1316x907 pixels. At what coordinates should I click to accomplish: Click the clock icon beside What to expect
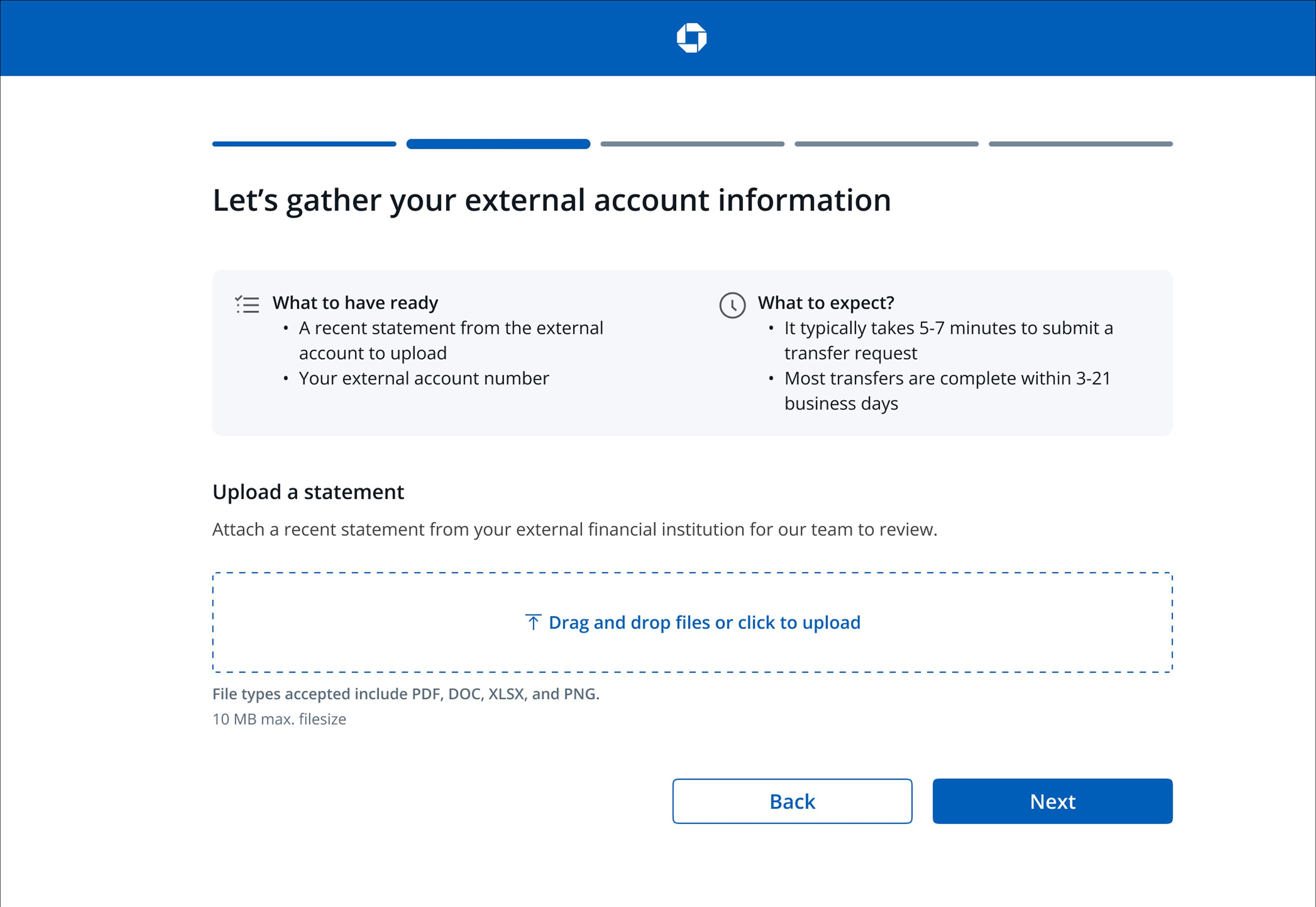732,305
